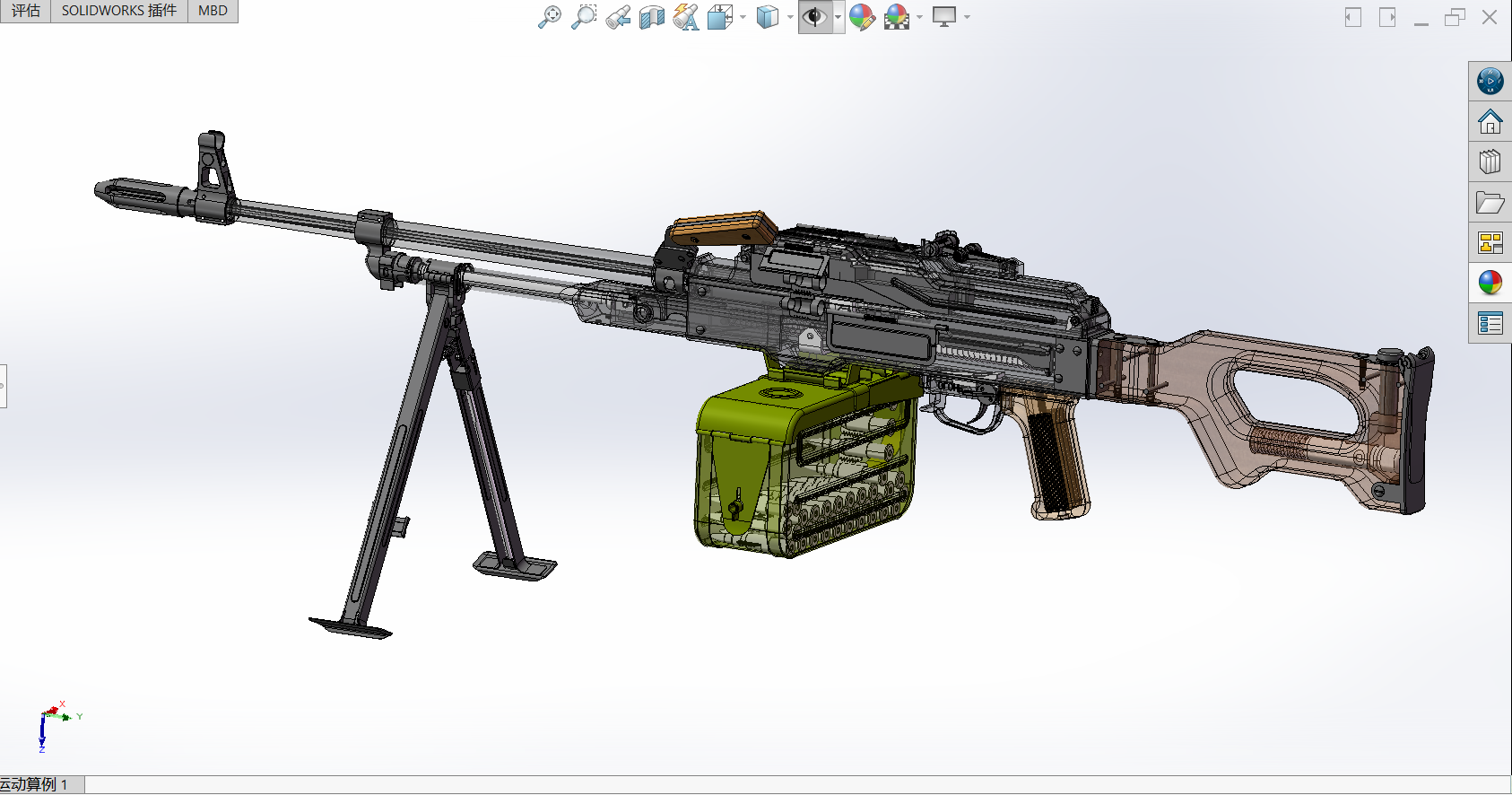Open the Display Style dropdown arrow
Image resolution: width=1512 pixels, height=795 pixels.
[790, 17]
